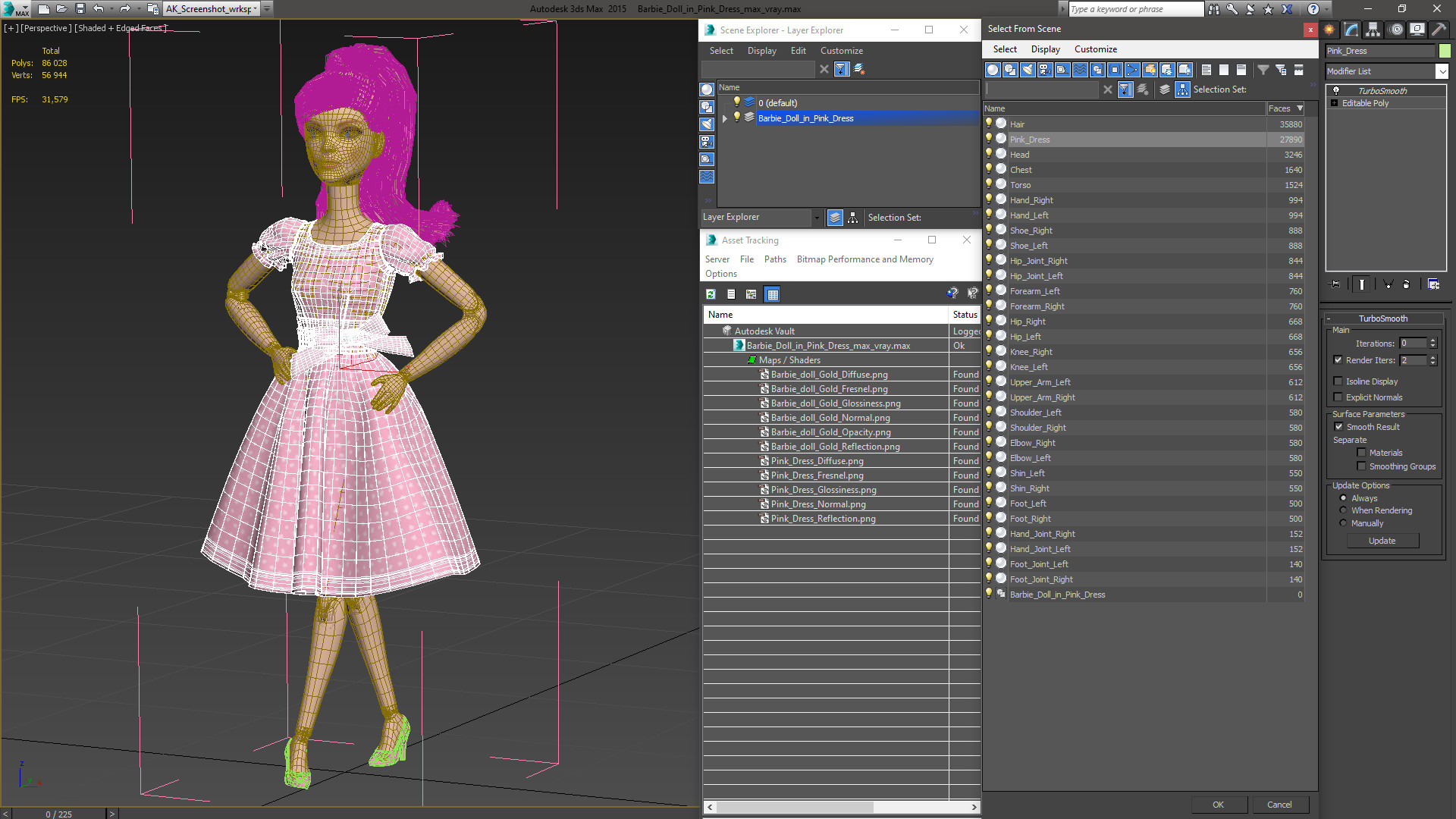The image size is (1456, 819).
Task: Switch Asset Tracking to table view icon
Action: pos(772,294)
